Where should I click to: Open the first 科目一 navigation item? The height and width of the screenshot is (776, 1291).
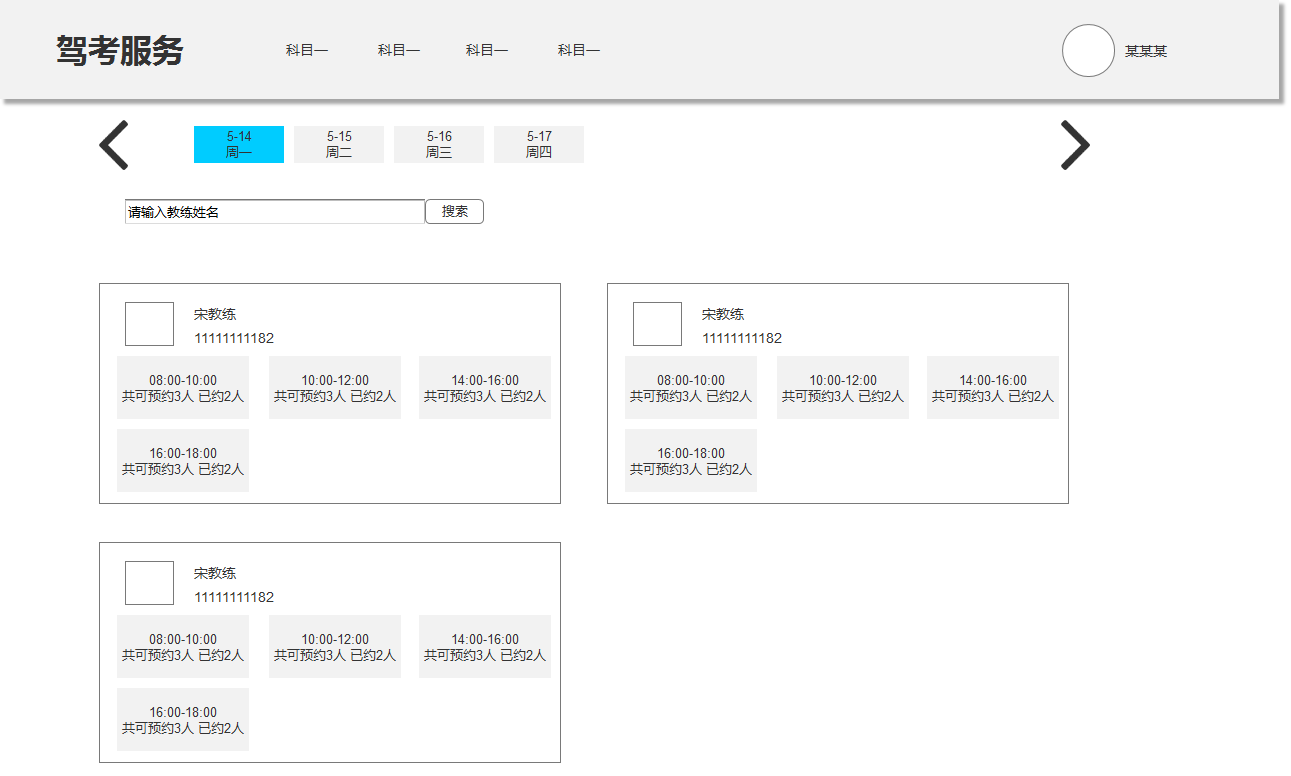coord(307,51)
